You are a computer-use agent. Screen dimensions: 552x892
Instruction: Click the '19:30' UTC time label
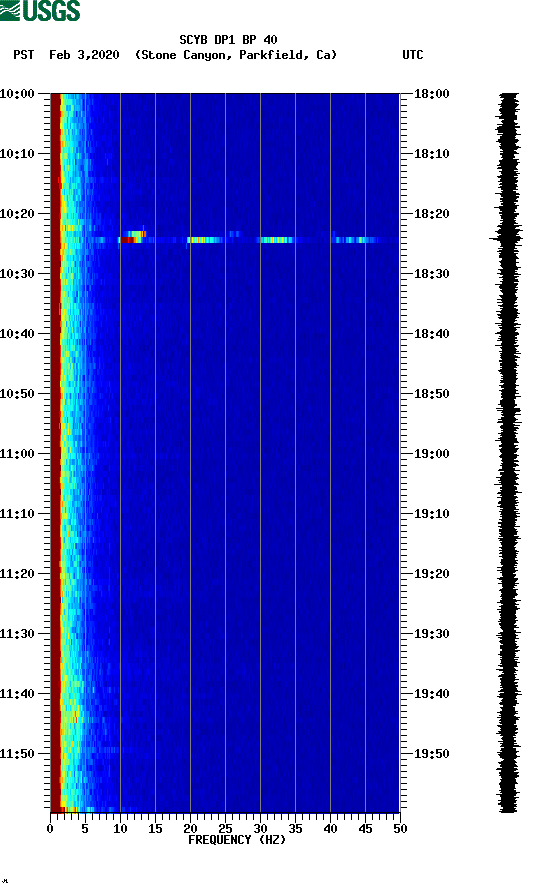[x=432, y=634]
